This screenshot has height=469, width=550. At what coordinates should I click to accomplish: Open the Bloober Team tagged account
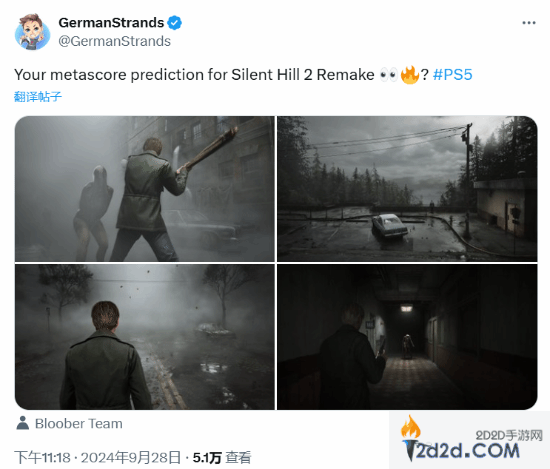point(79,423)
